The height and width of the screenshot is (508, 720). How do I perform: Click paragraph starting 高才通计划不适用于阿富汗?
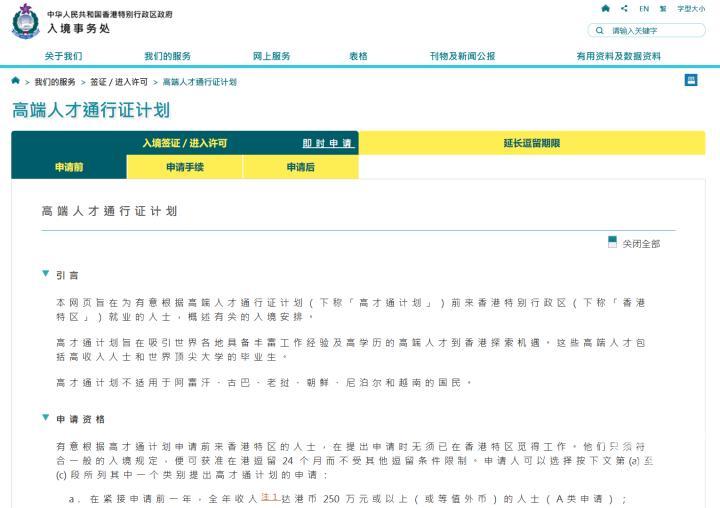tap(264, 383)
